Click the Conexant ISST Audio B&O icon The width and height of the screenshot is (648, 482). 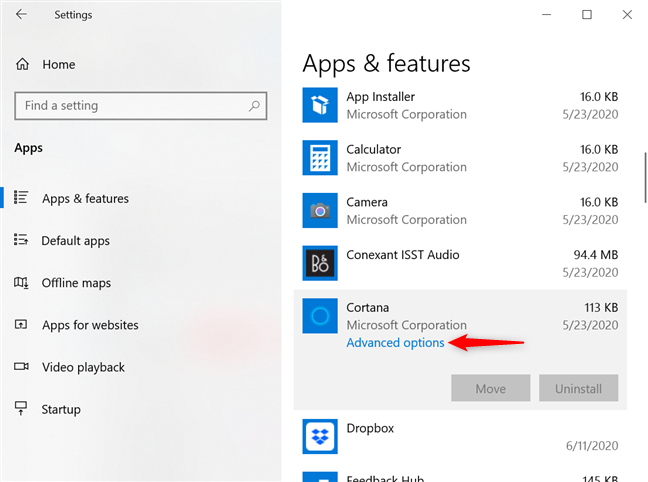(320, 263)
